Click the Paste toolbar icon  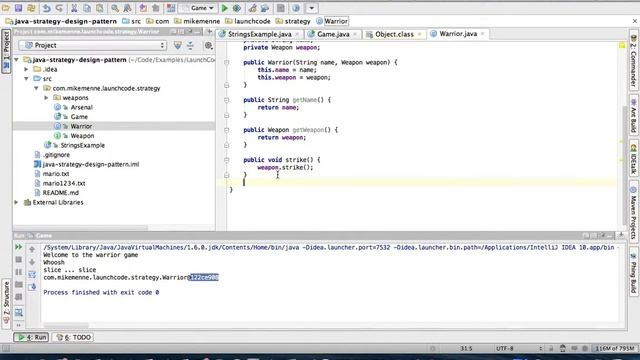pyautogui.click(x=100, y=8)
